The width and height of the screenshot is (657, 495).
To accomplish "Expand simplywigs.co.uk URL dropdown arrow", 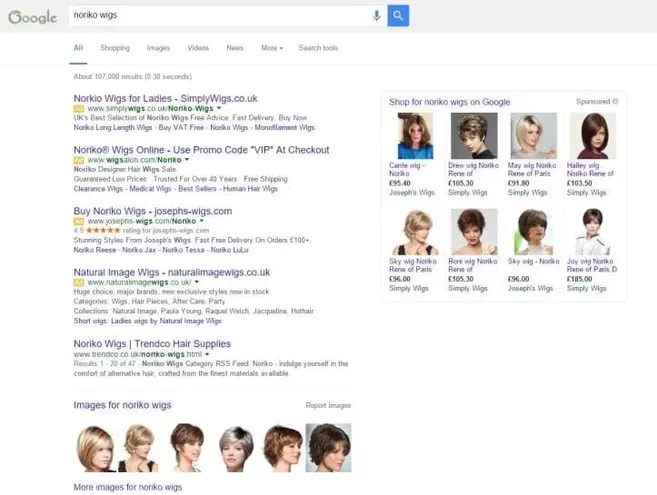I will (219, 108).
